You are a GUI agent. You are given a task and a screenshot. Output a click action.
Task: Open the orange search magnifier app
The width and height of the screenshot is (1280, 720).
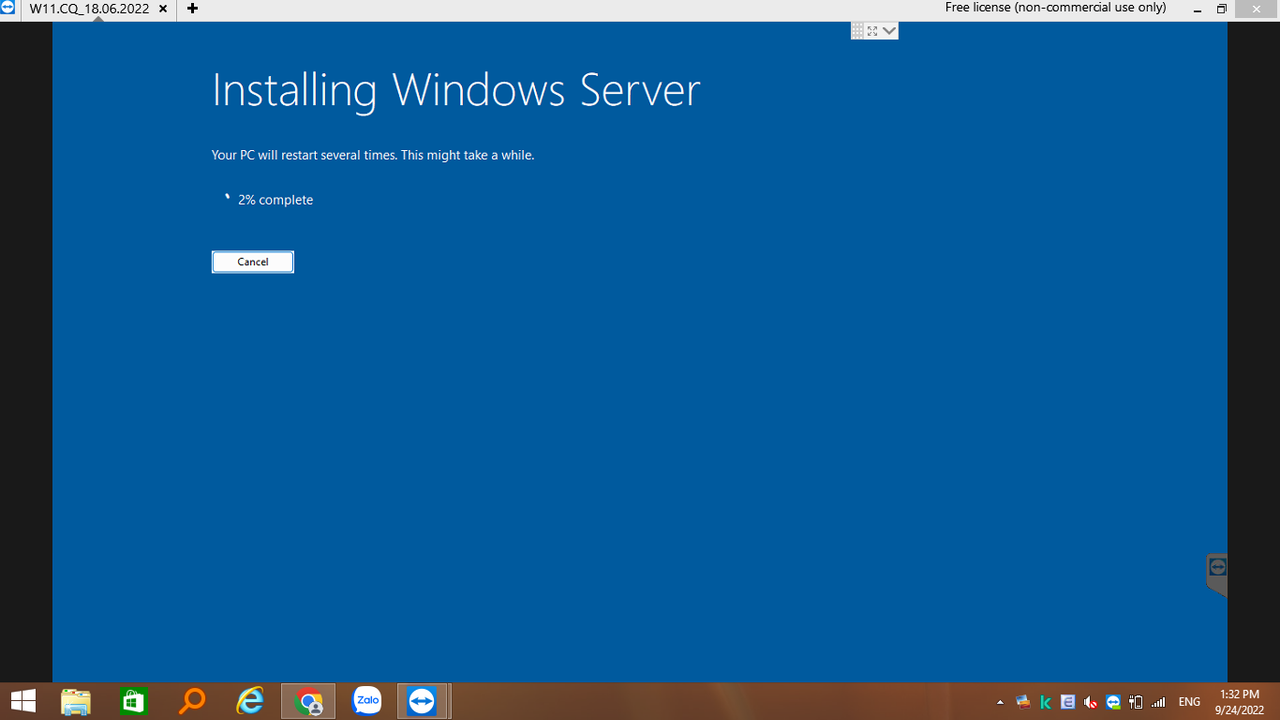191,701
